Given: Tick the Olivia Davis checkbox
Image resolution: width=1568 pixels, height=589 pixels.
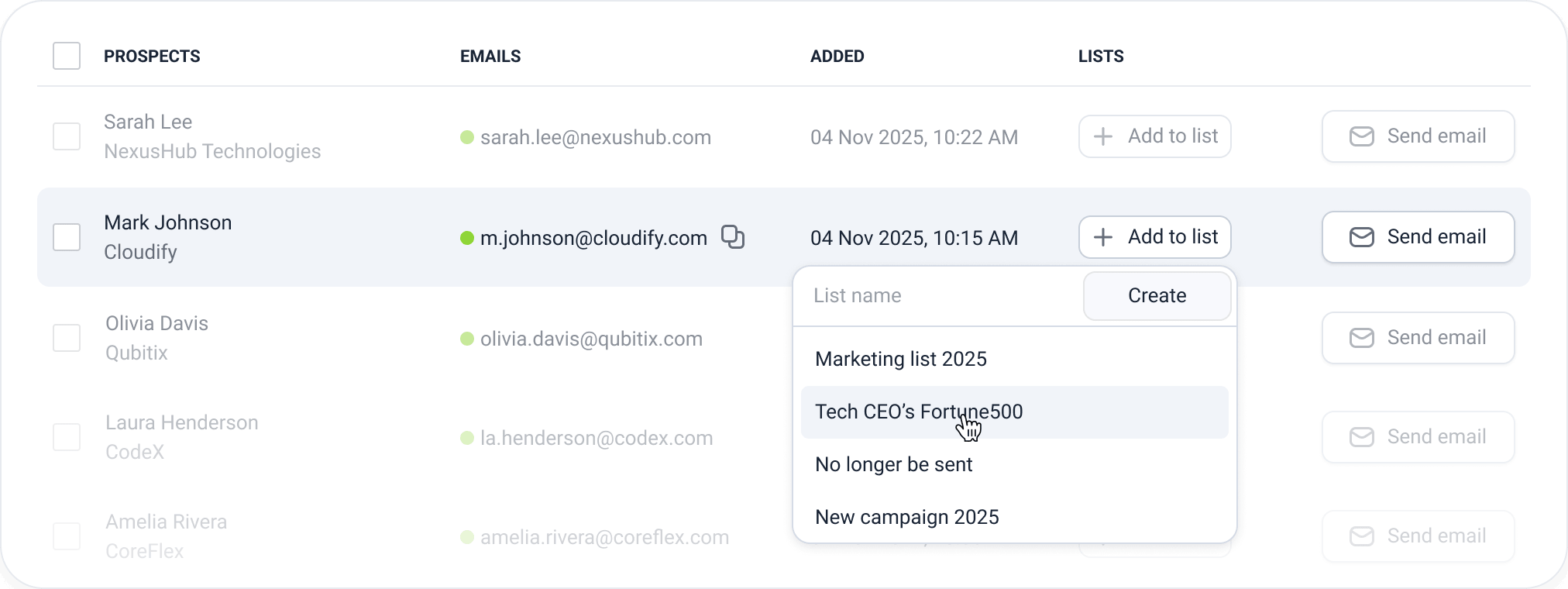Looking at the screenshot, I should tap(67, 338).
